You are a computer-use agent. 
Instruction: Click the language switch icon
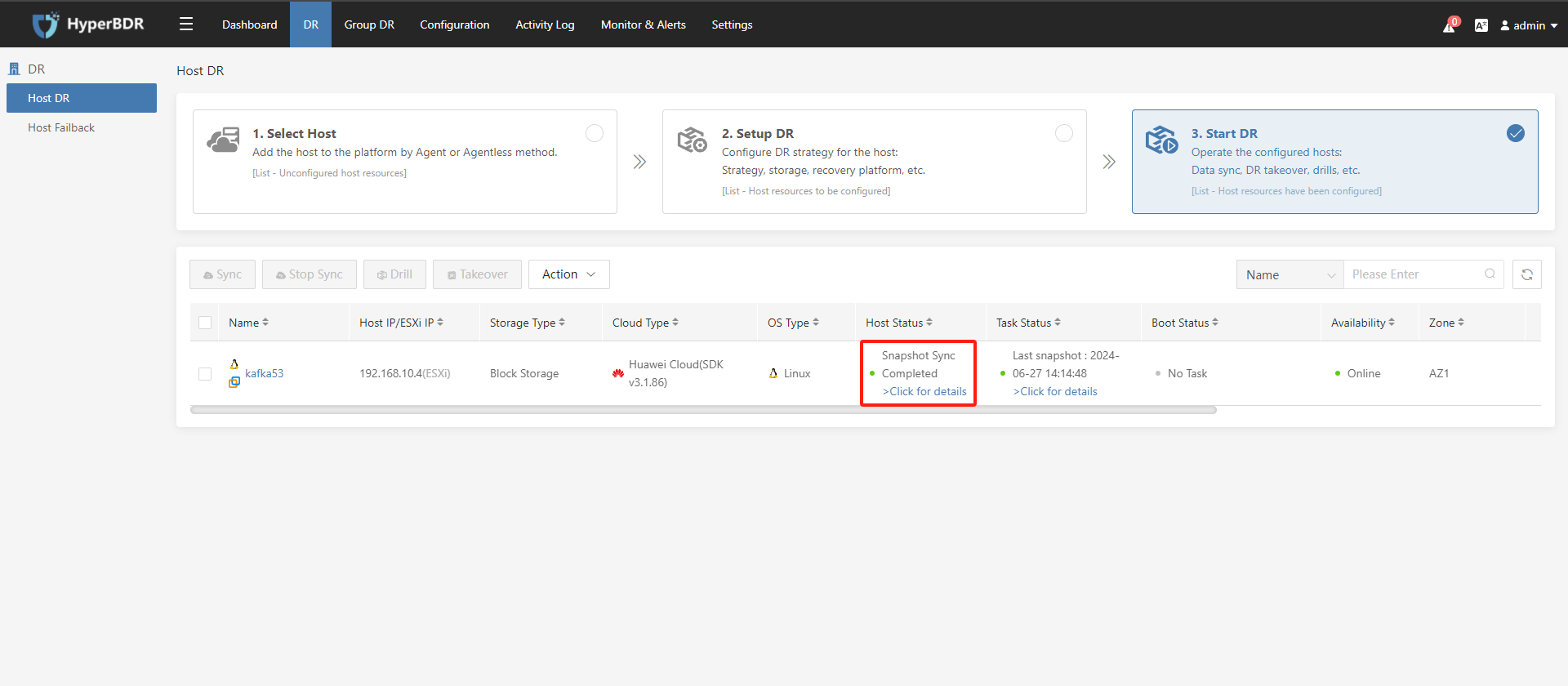pos(1481,25)
